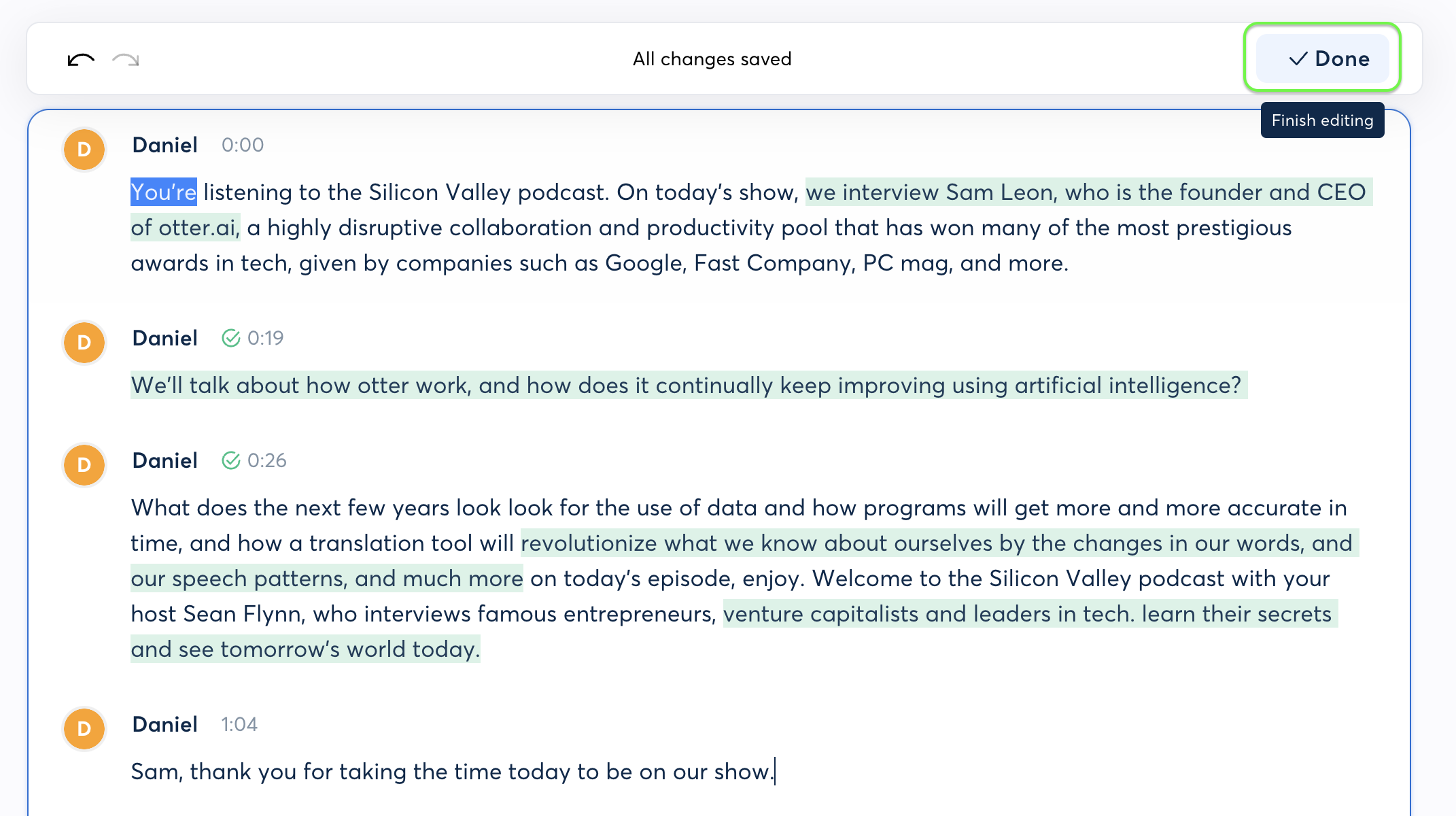Screen dimensions: 1456x816
Task: Click the Daniel name above the last paragraph
Action: [164, 724]
